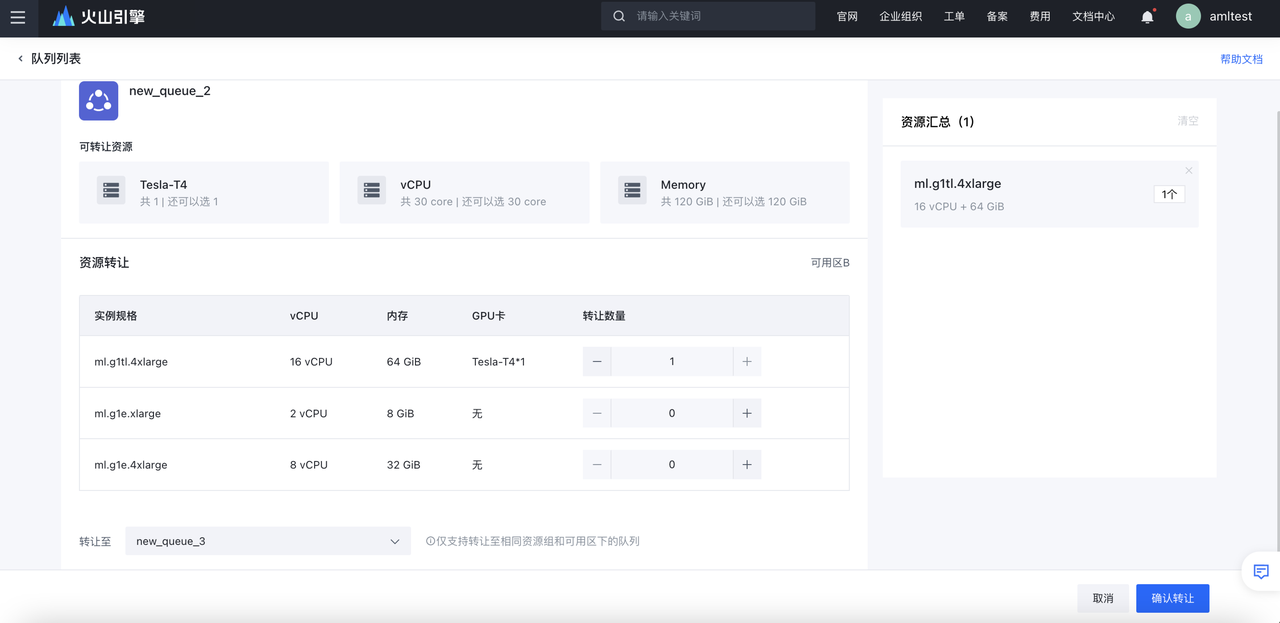The width and height of the screenshot is (1280, 623).
Task: Click the 资源汇总 (1) heading
Action: point(937,122)
